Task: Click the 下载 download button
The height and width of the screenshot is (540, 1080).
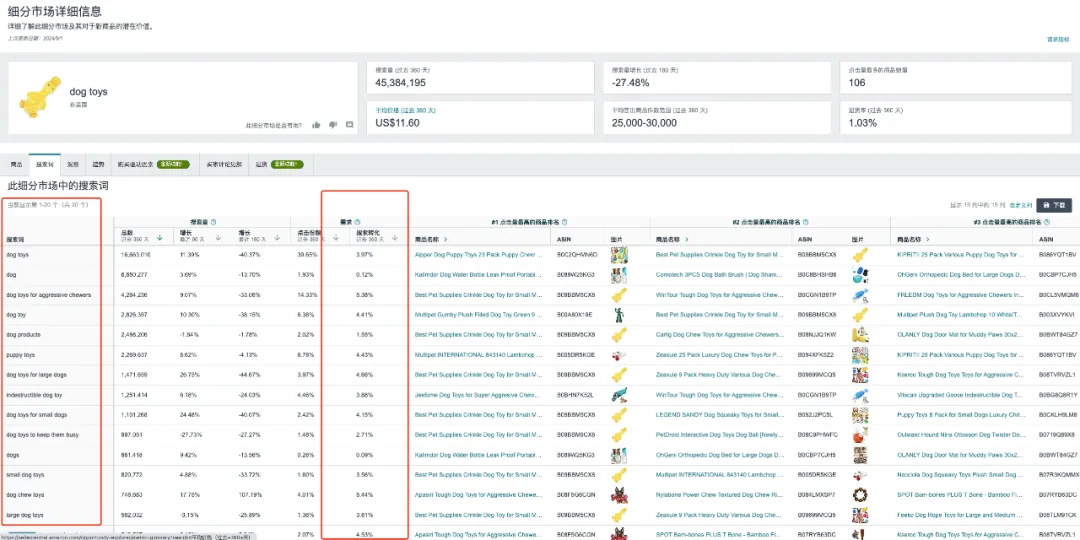Action: click(x=1054, y=205)
